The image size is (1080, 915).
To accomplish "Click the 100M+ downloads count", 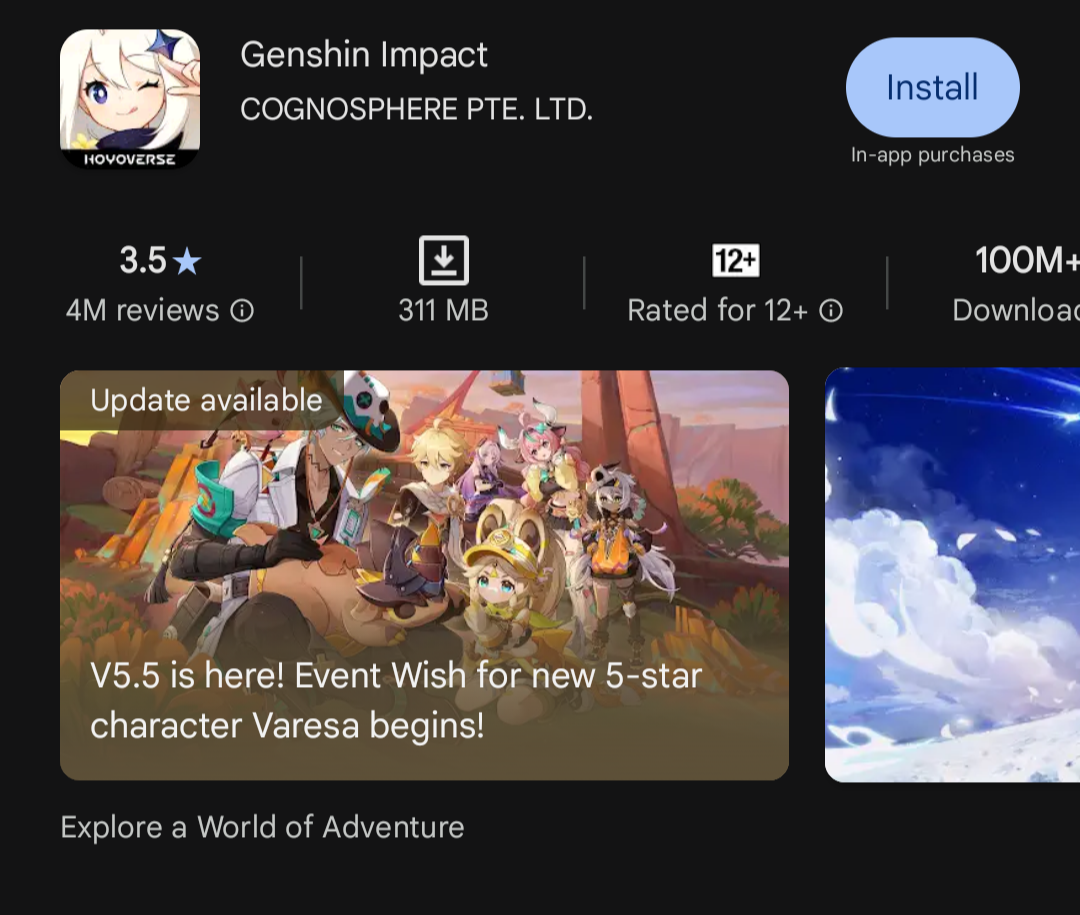I will pos(1027,260).
